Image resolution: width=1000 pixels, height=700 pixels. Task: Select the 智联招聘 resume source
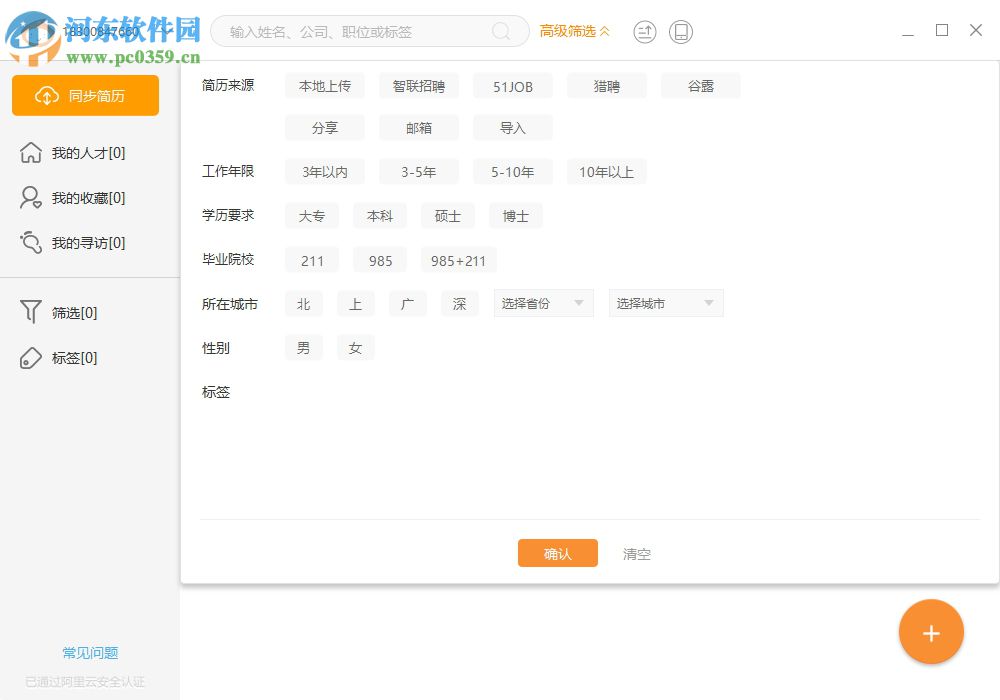(418, 86)
